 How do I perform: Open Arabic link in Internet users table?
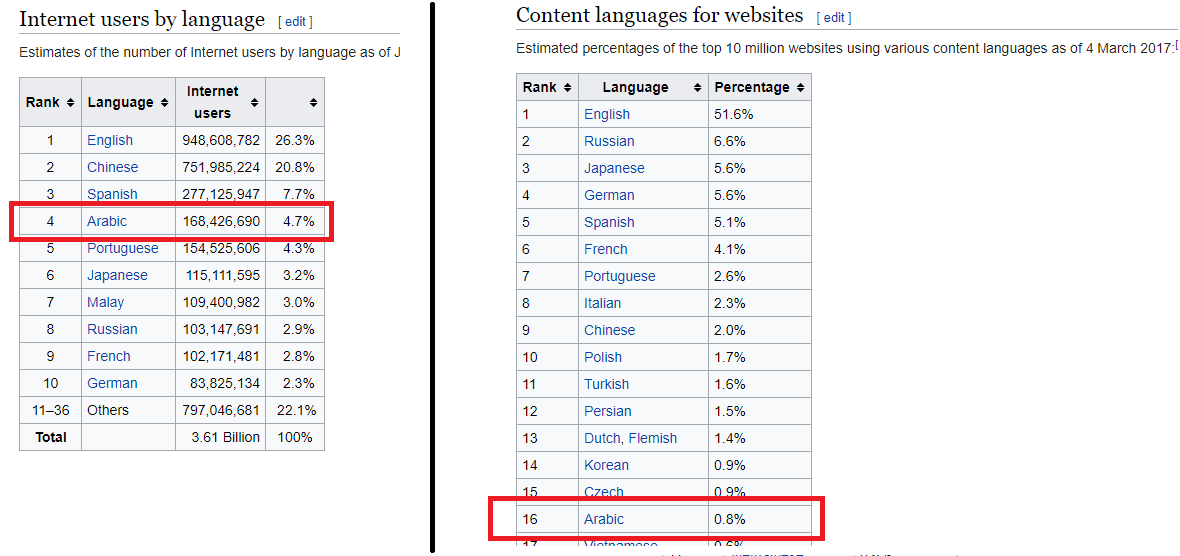click(107, 221)
